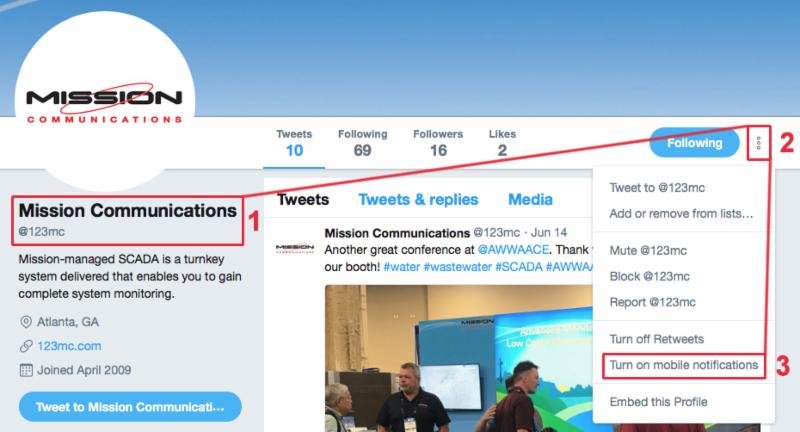Turn off Retweets for this account

657,339
